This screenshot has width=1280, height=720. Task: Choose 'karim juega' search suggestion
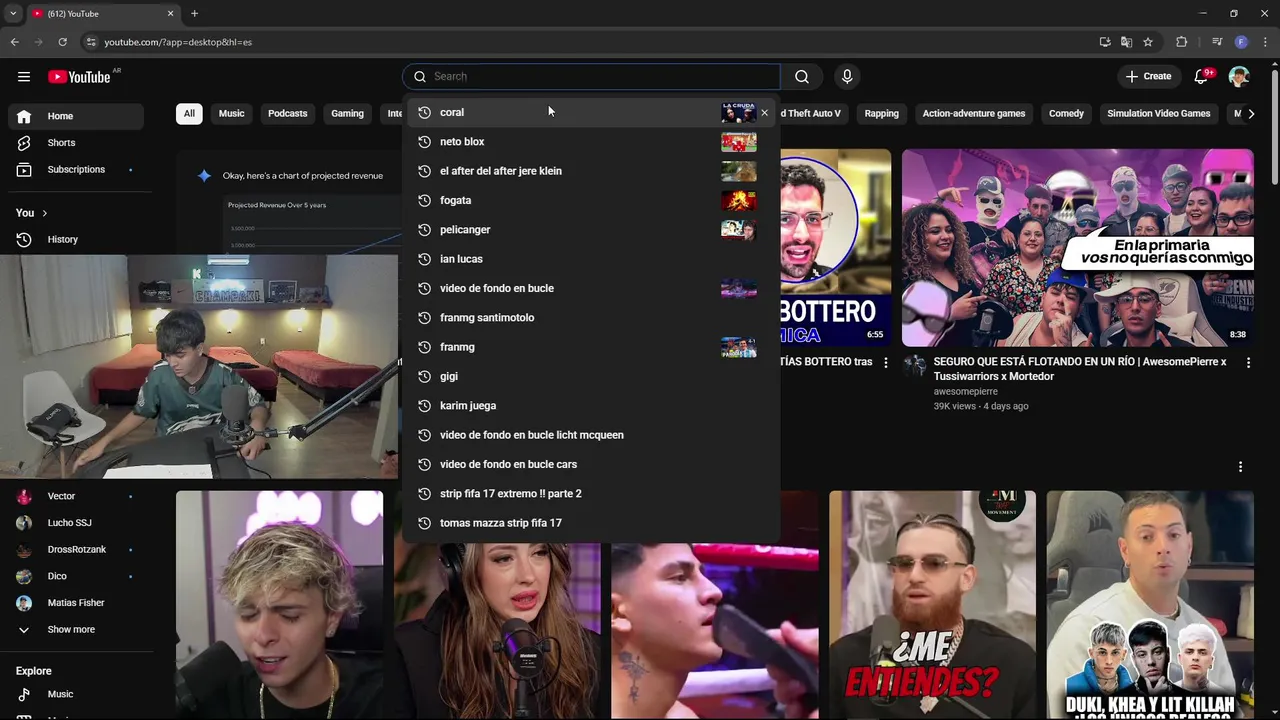click(x=591, y=406)
